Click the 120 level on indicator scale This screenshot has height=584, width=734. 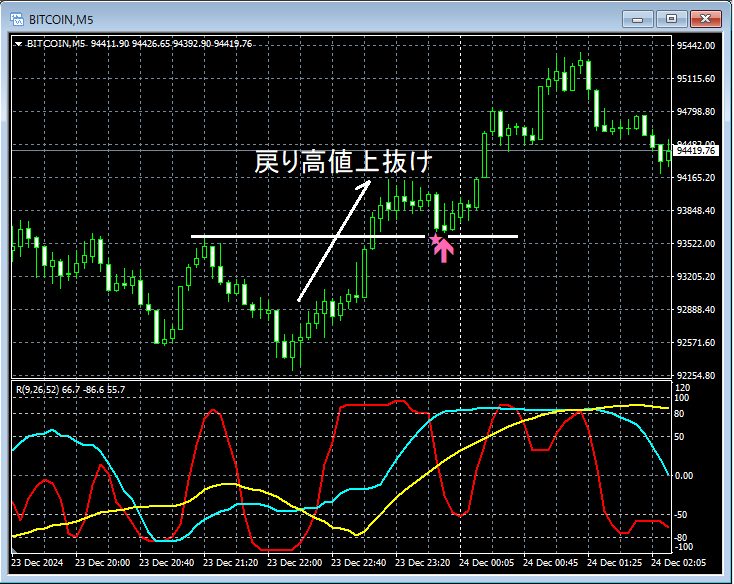coord(683,387)
